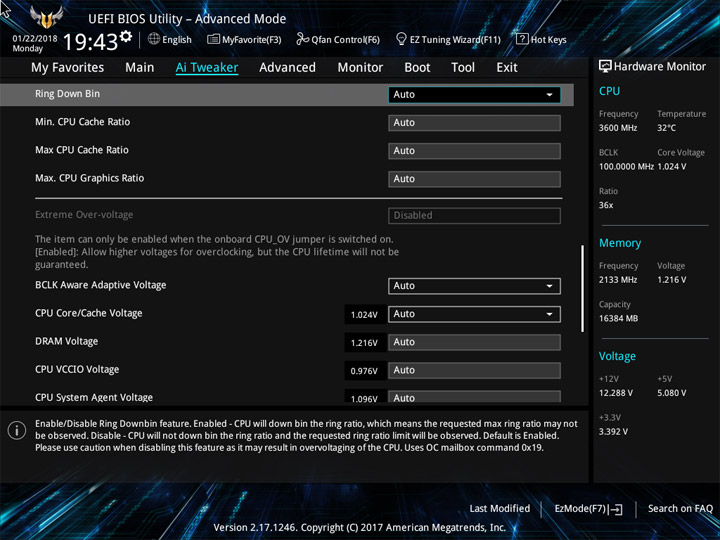Switch to the Boot tab
This screenshot has width=720, height=540.
417,68
